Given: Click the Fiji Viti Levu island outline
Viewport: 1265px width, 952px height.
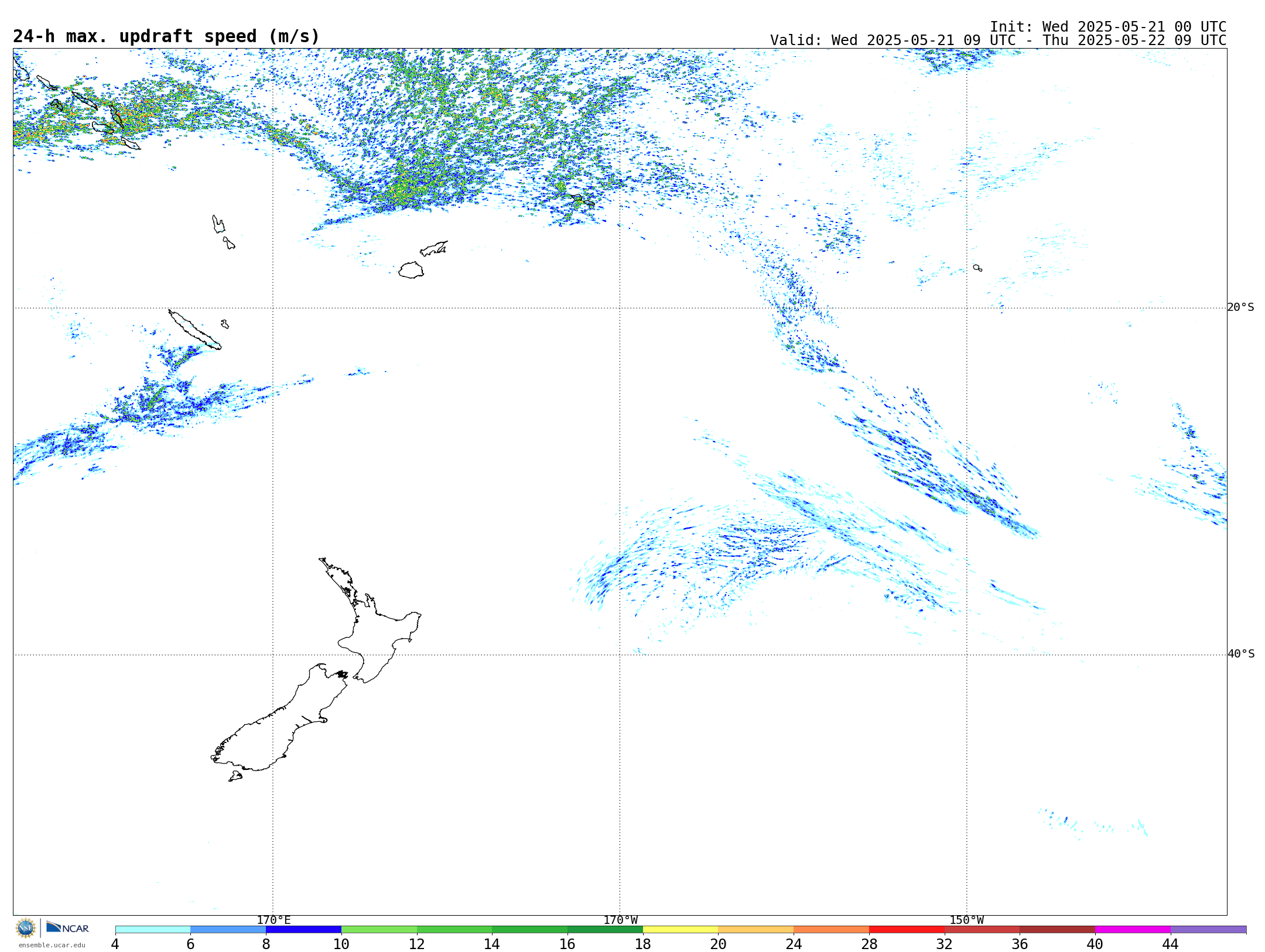Looking at the screenshot, I should coord(411,270).
